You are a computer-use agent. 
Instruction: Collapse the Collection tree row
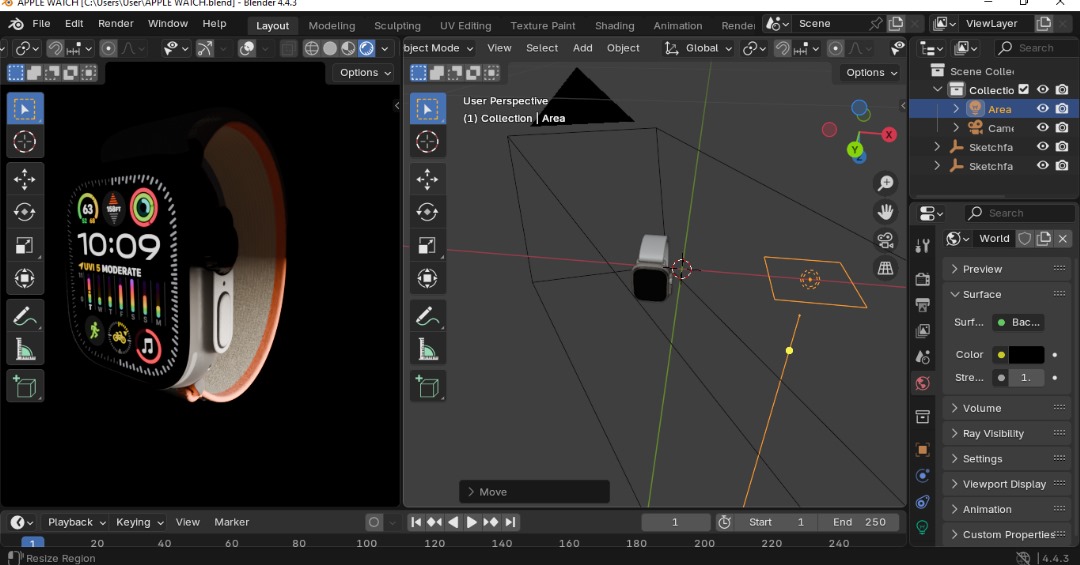point(937,90)
